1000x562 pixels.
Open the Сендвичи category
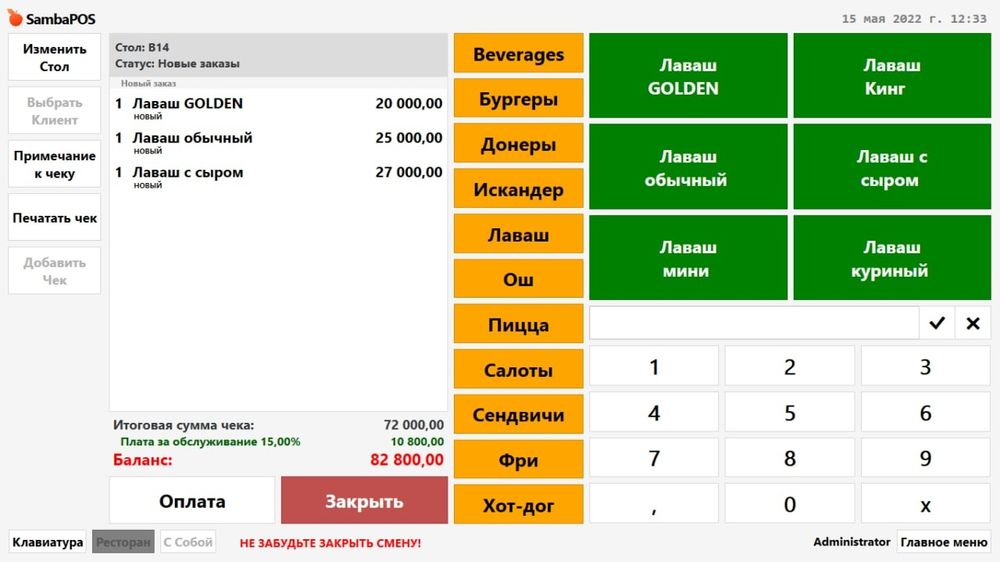point(518,415)
